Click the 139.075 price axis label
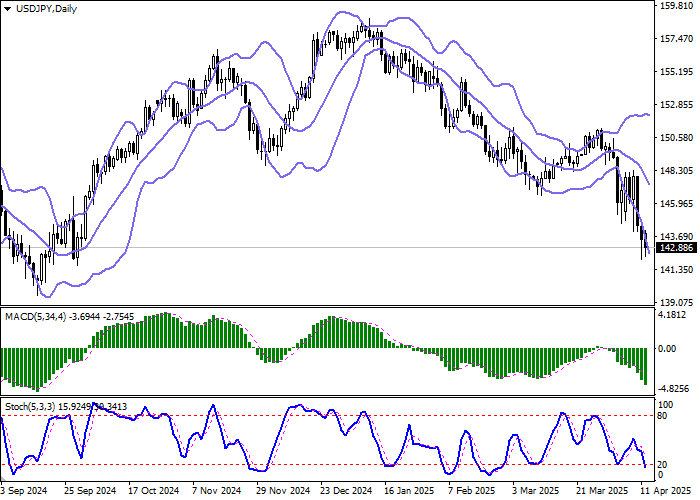The height and width of the screenshot is (500, 700). 677,303
